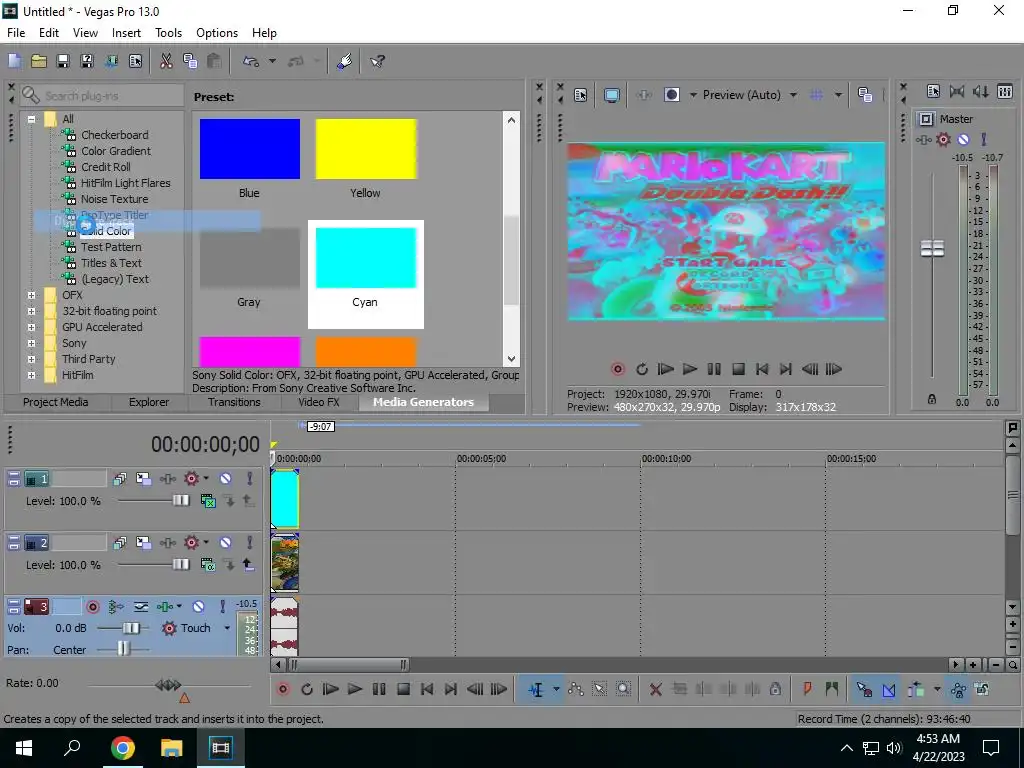1024x768 pixels.
Task: Click the Copy toolbar icon
Action: (x=190, y=61)
